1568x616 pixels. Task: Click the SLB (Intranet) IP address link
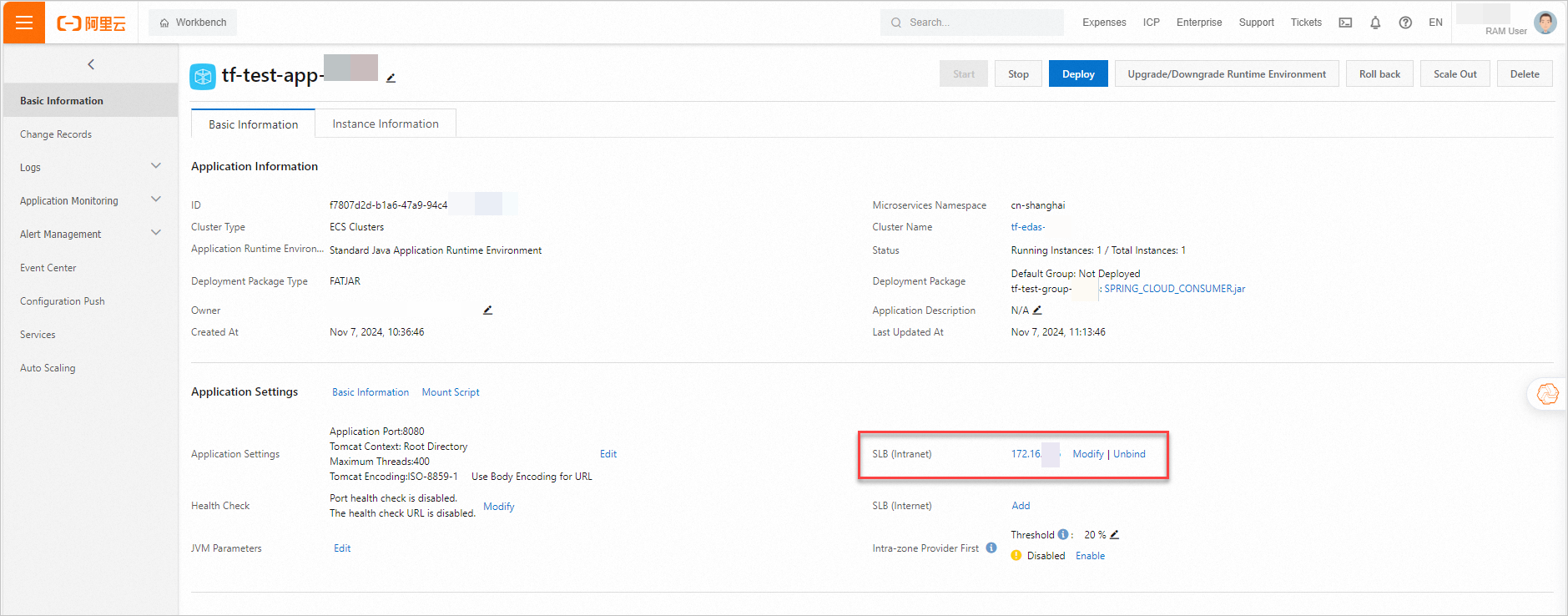(1035, 454)
